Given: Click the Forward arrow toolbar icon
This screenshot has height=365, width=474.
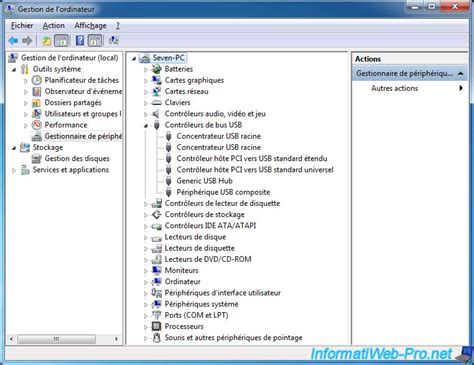Looking at the screenshot, I should [27, 41].
